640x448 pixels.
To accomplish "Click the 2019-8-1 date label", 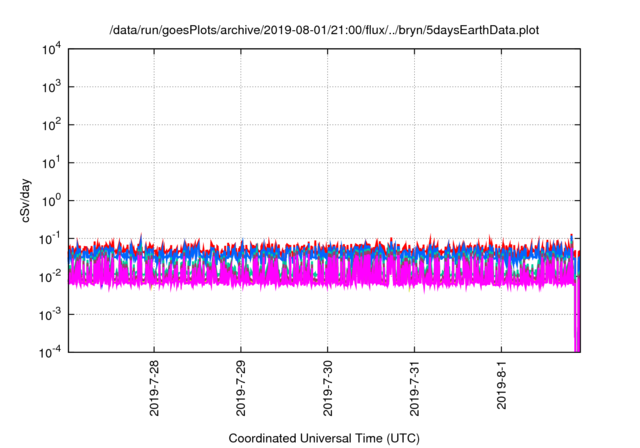I will pos(501,385).
